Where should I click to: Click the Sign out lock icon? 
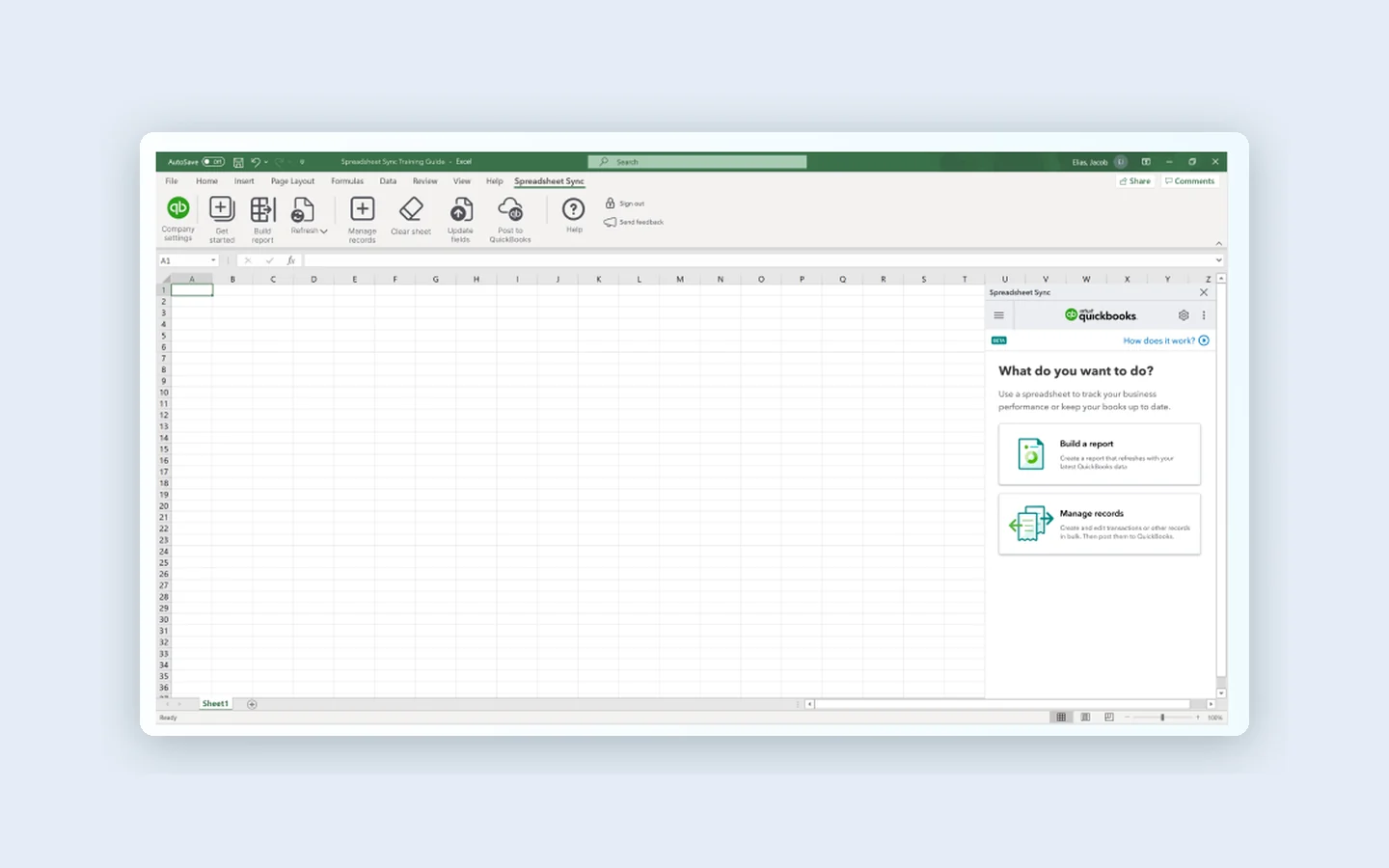pos(610,203)
